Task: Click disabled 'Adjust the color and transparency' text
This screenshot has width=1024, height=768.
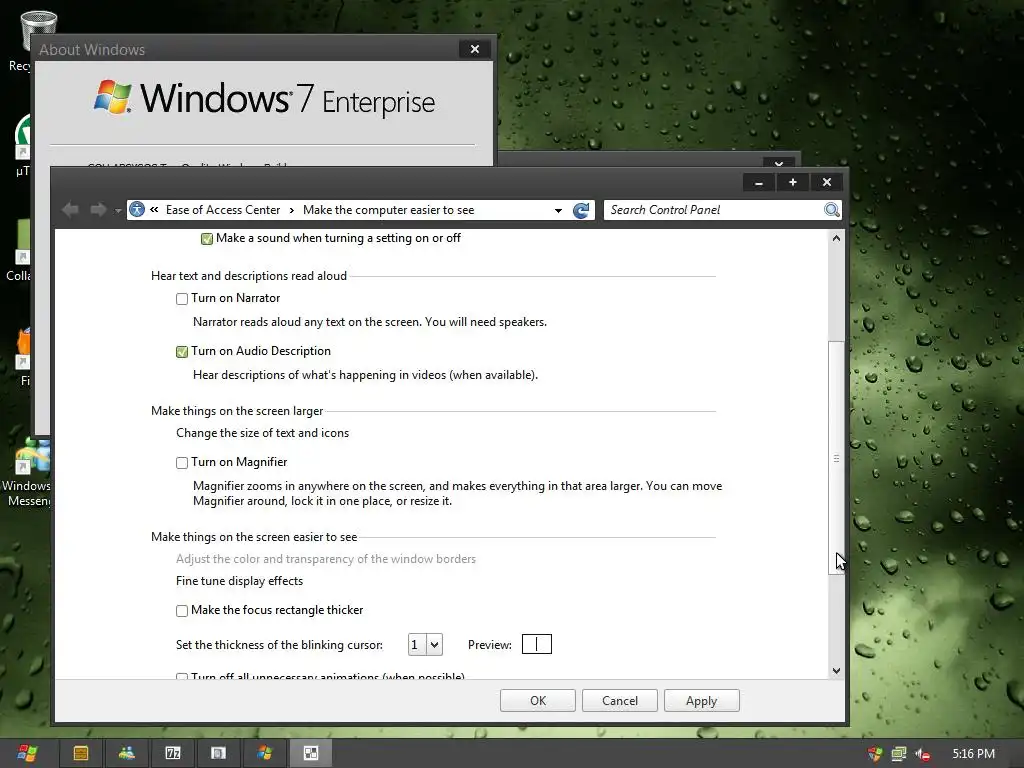Action: (x=326, y=559)
